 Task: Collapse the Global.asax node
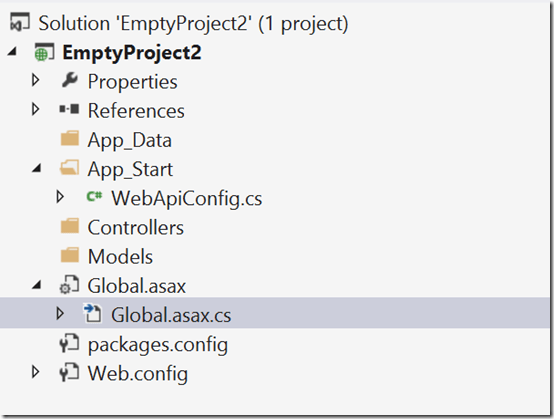click(x=36, y=285)
